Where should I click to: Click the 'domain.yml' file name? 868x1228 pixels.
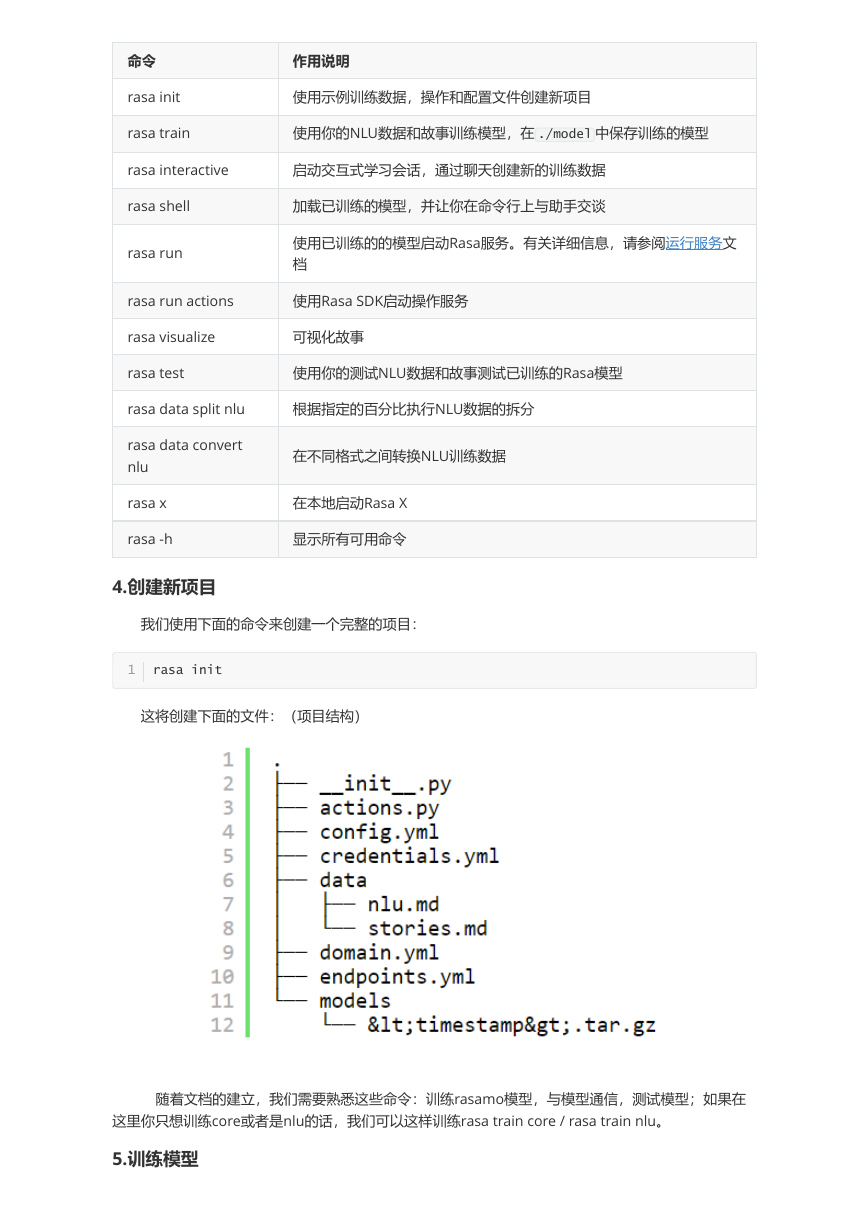pyautogui.click(x=379, y=952)
